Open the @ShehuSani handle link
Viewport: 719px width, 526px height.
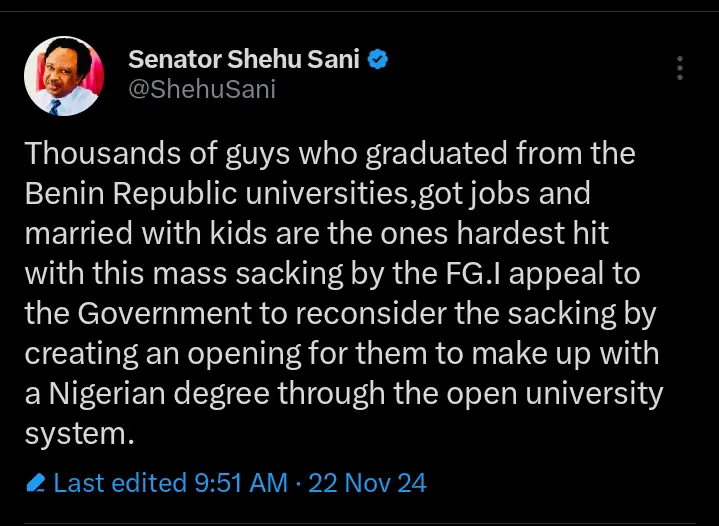[x=202, y=89]
